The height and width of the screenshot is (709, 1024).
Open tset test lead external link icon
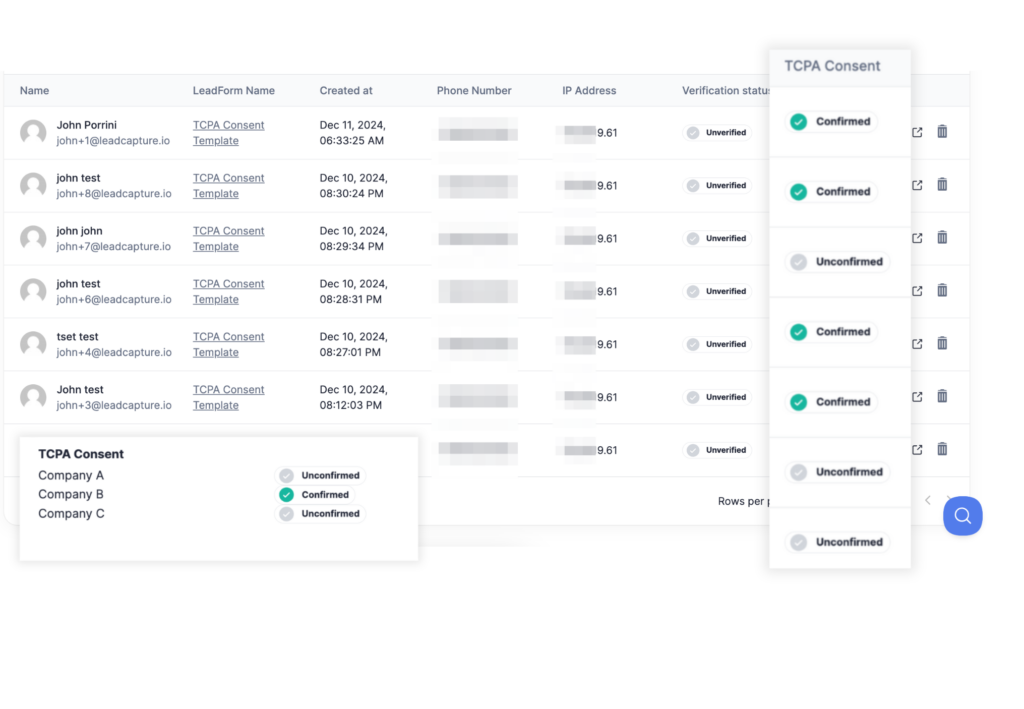tap(917, 344)
